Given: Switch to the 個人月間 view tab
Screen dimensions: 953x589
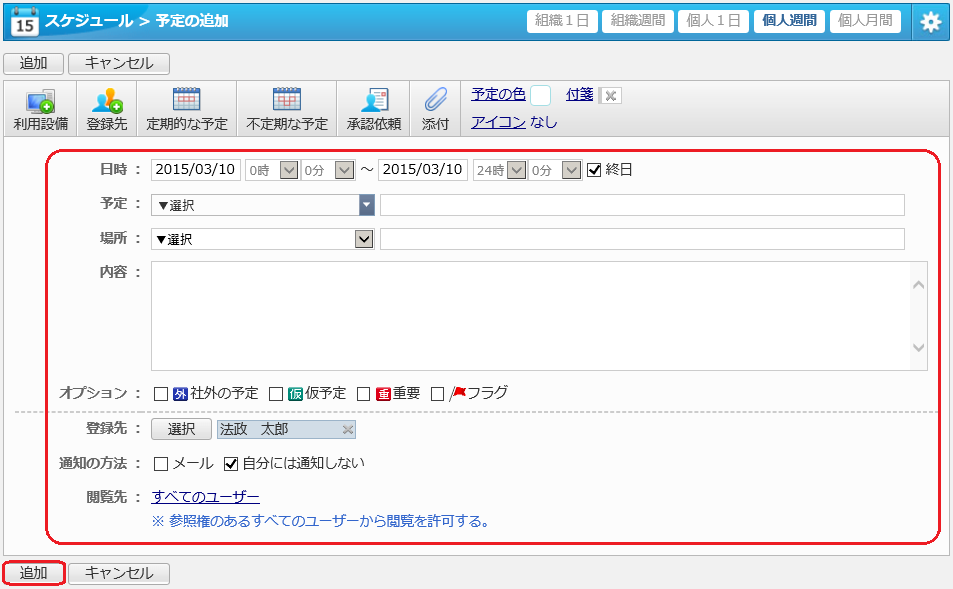Looking at the screenshot, I should coord(865,21).
